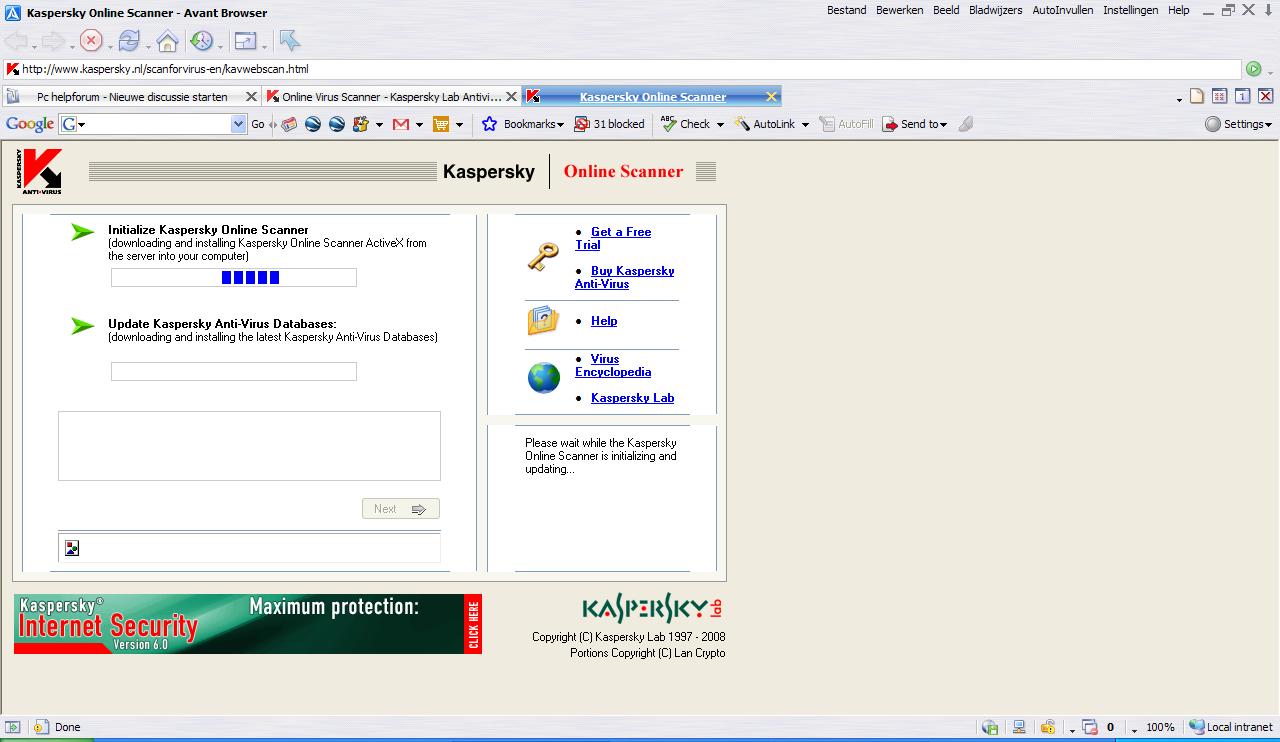Click the 100% zoom level indicator
Viewport: 1280px width, 742px height.
point(1160,727)
